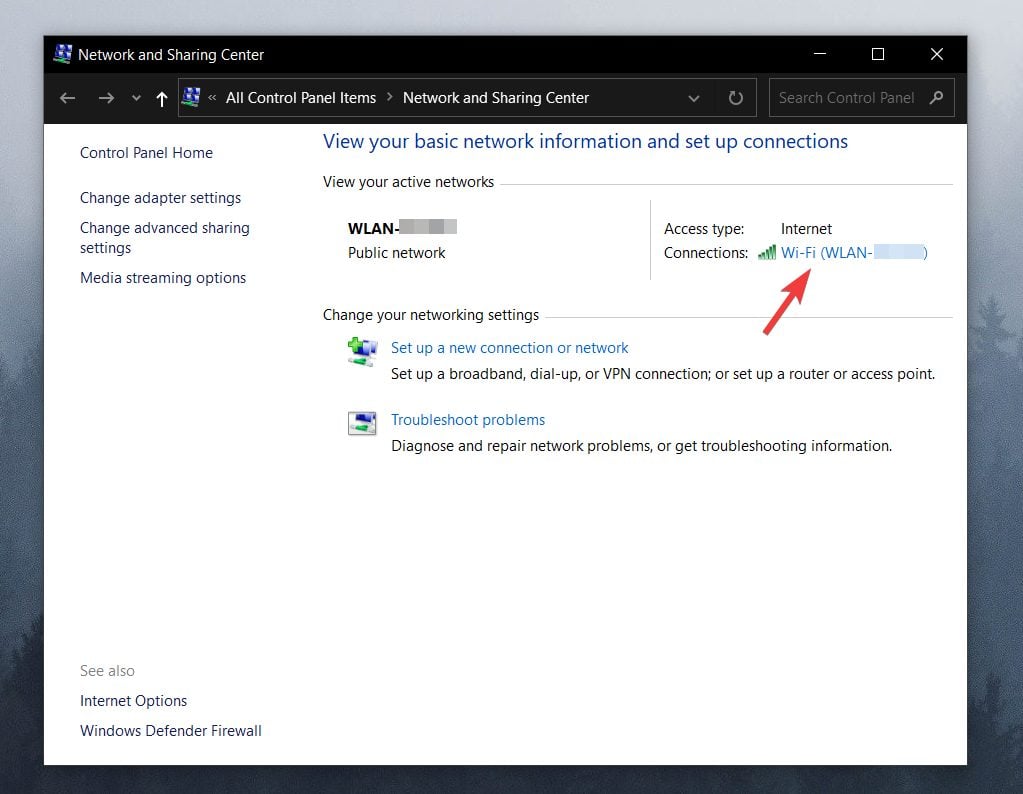Open the Wi-Fi (WLAN) connection link
1023x794 pixels.
pos(854,252)
